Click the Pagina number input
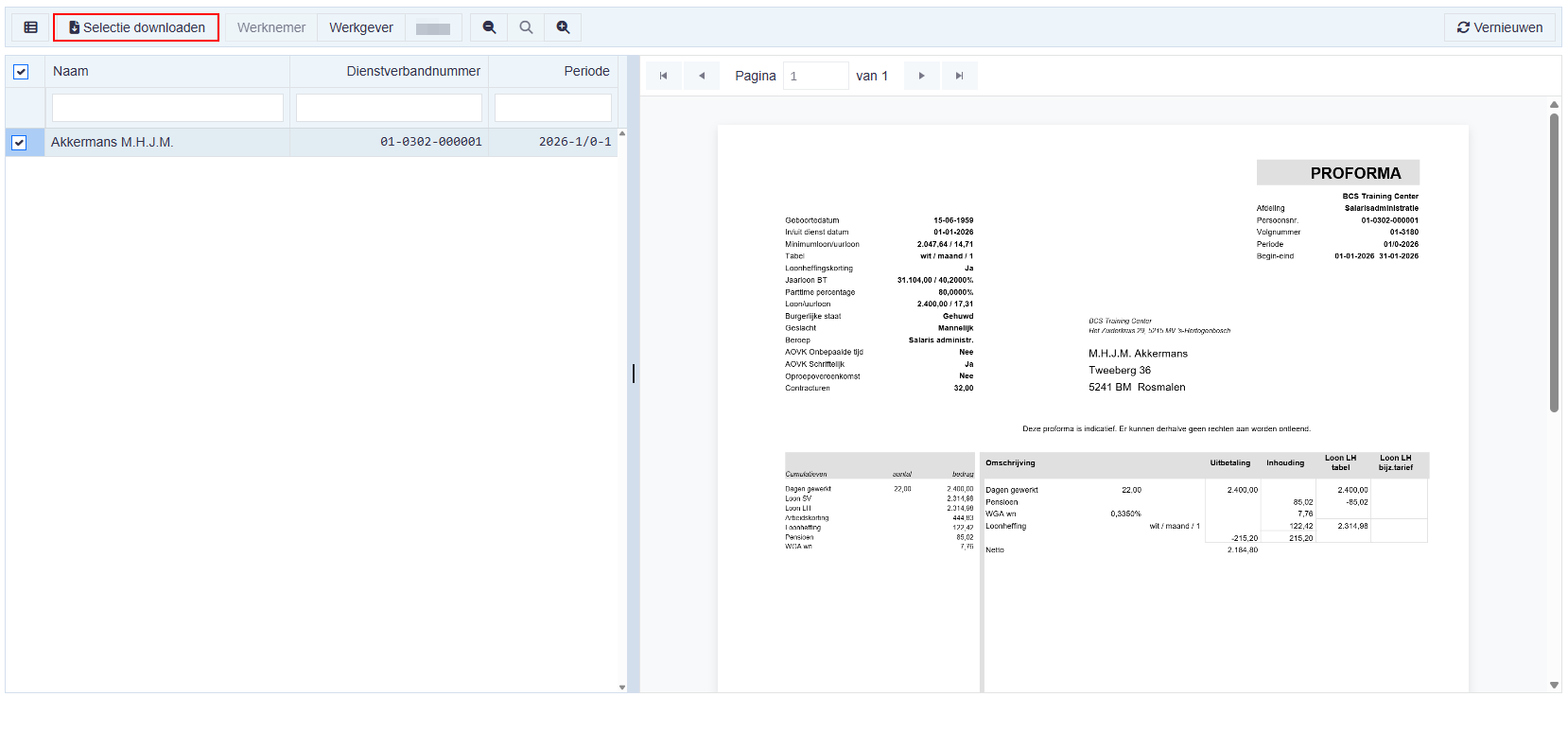 (x=815, y=76)
